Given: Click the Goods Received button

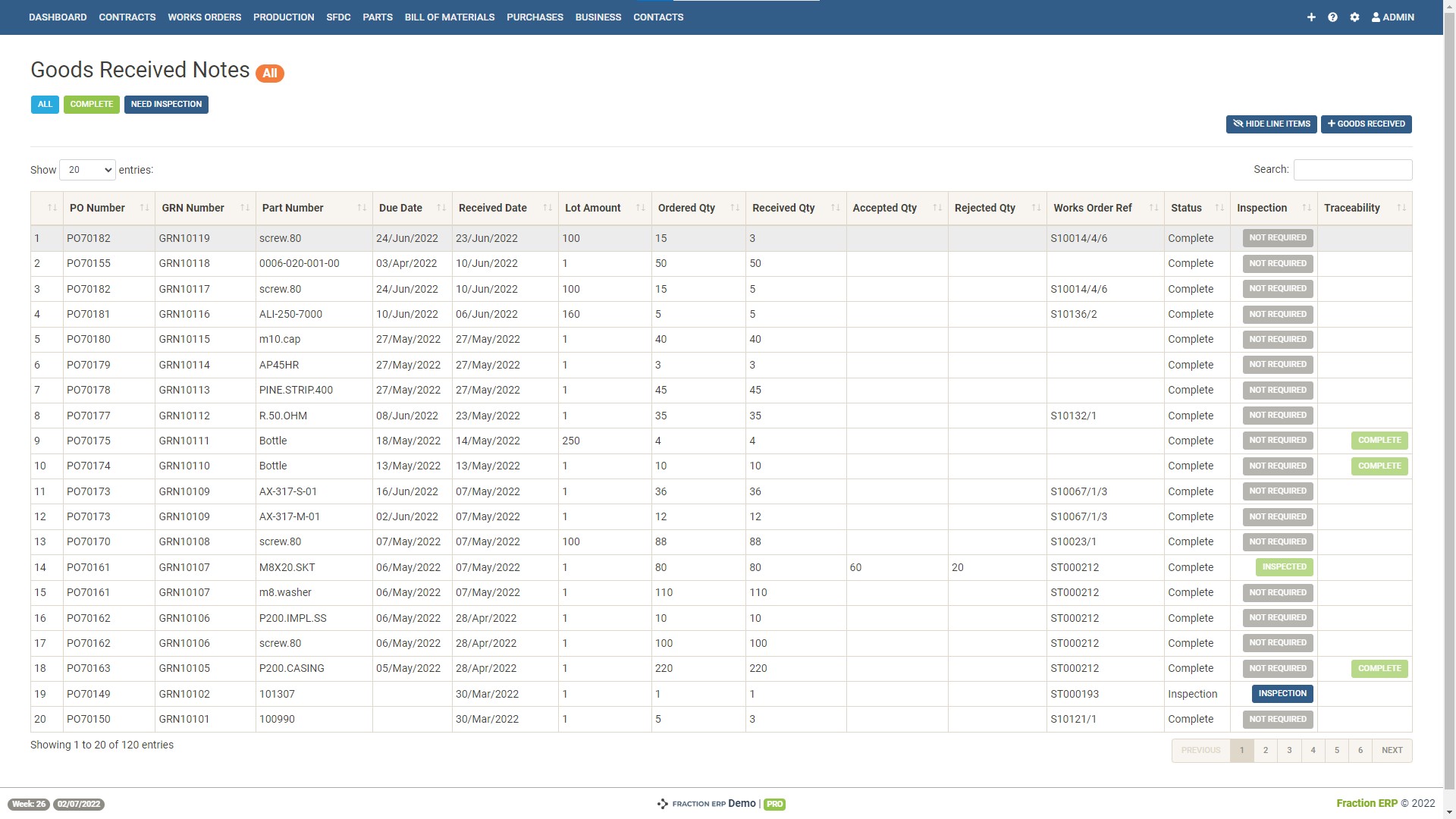Looking at the screenshot, I should point(1366,124).
